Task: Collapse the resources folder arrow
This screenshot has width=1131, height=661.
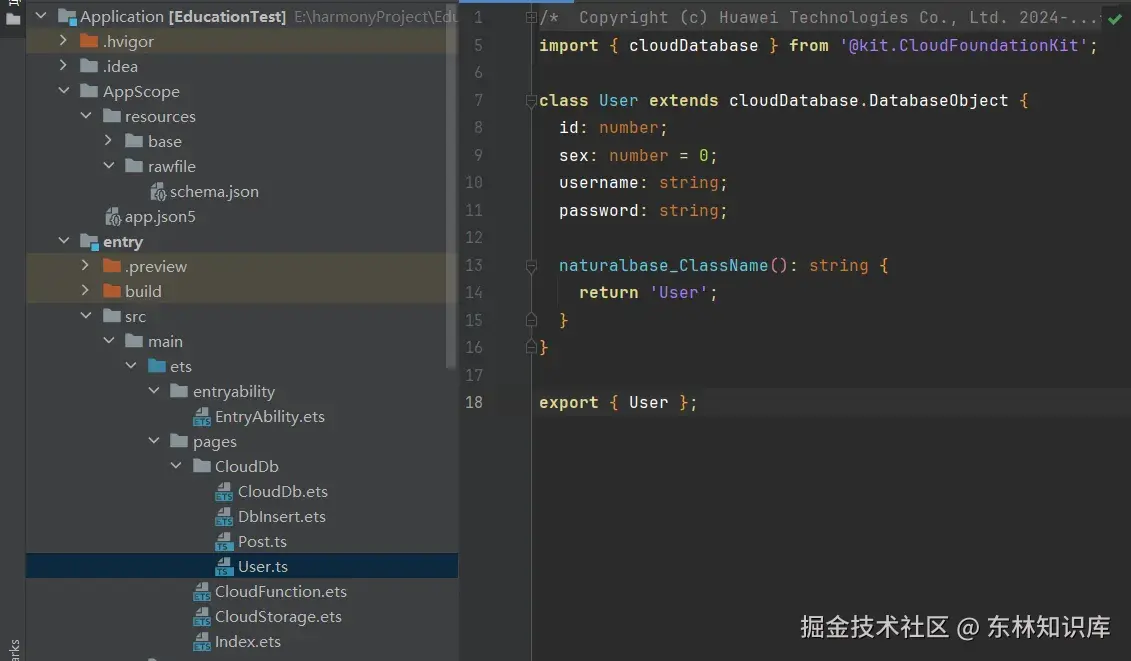Action: pyautogui.click(x=86, y=115)
